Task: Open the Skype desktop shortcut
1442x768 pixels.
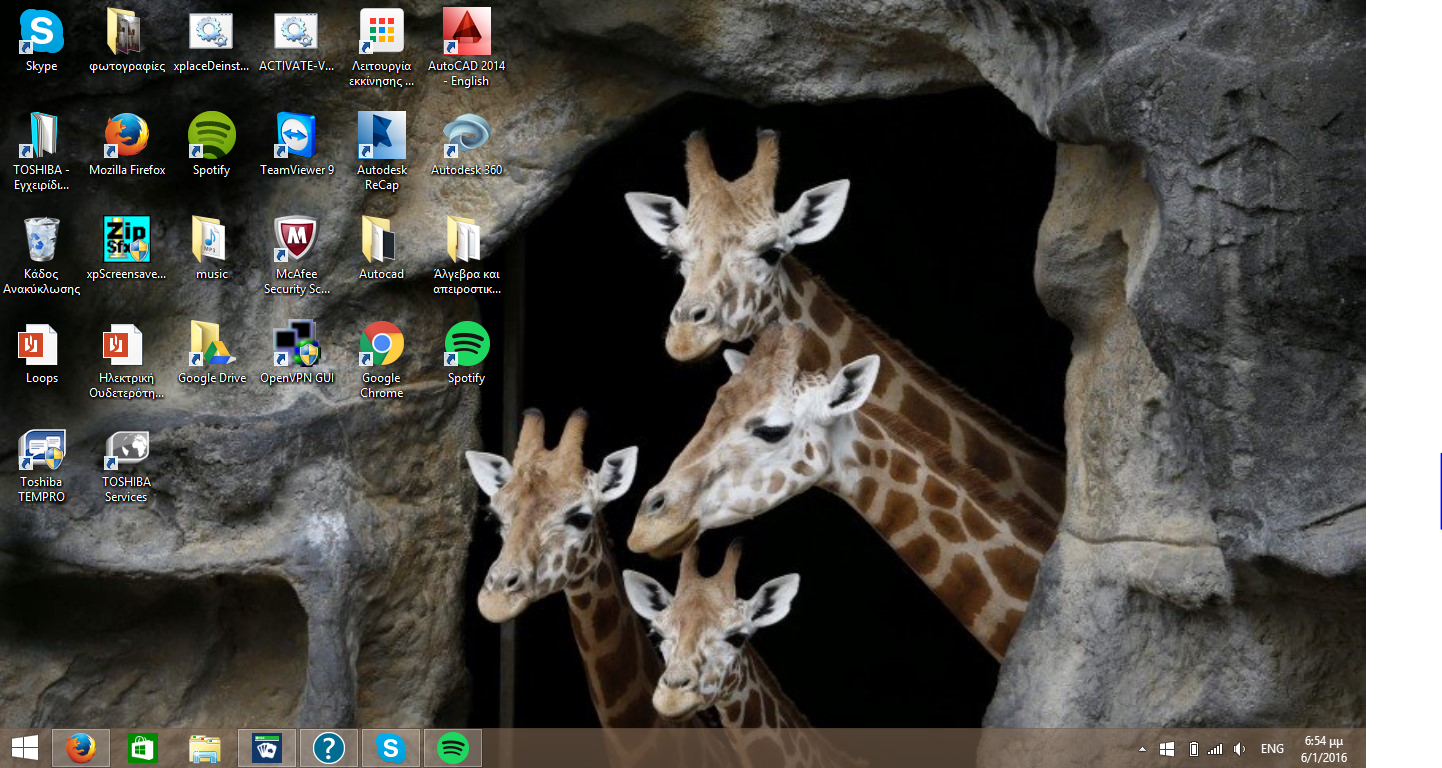Action: (42, 42)
